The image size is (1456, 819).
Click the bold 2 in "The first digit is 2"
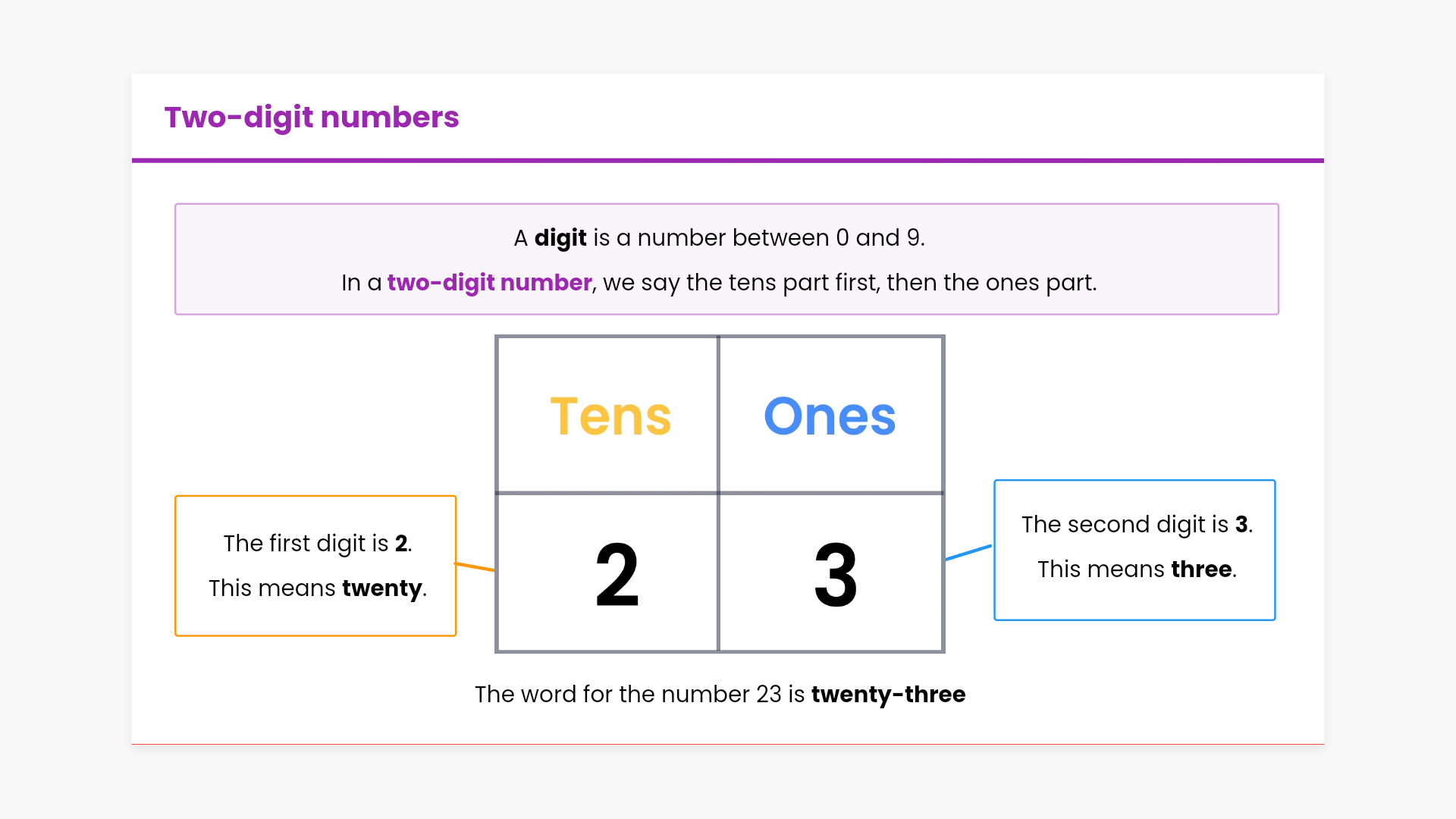[401, 544]
